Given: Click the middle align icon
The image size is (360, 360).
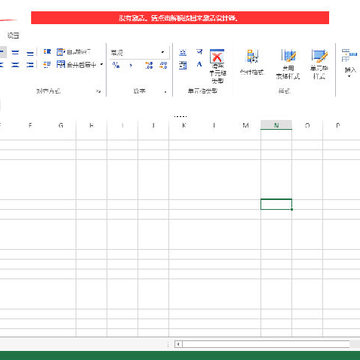Looking at the screenshot, I should (x=15, y=52).
